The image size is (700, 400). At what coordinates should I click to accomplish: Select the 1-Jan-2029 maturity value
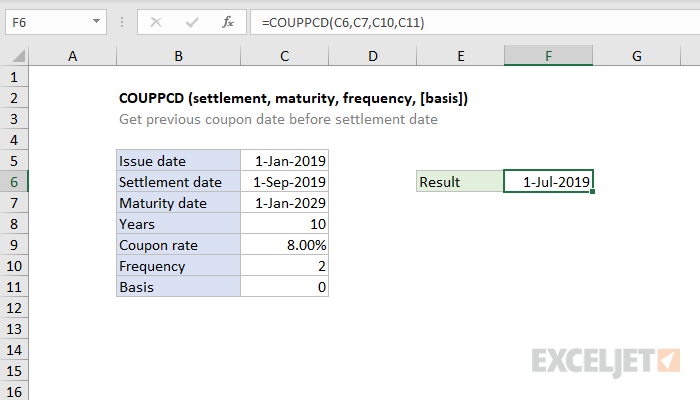(284, 203)
